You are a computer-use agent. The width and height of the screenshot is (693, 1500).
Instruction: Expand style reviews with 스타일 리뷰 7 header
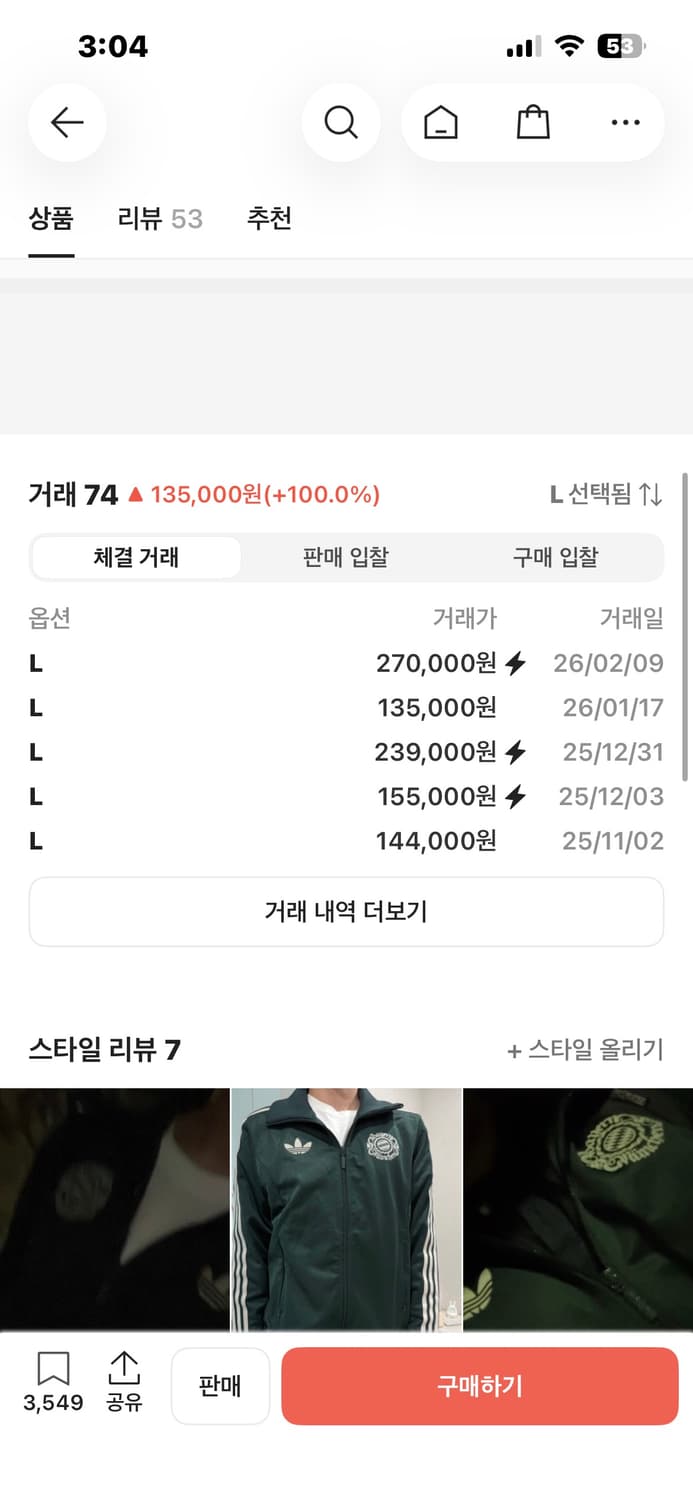pyautogui.click(x=104, y=1050)
